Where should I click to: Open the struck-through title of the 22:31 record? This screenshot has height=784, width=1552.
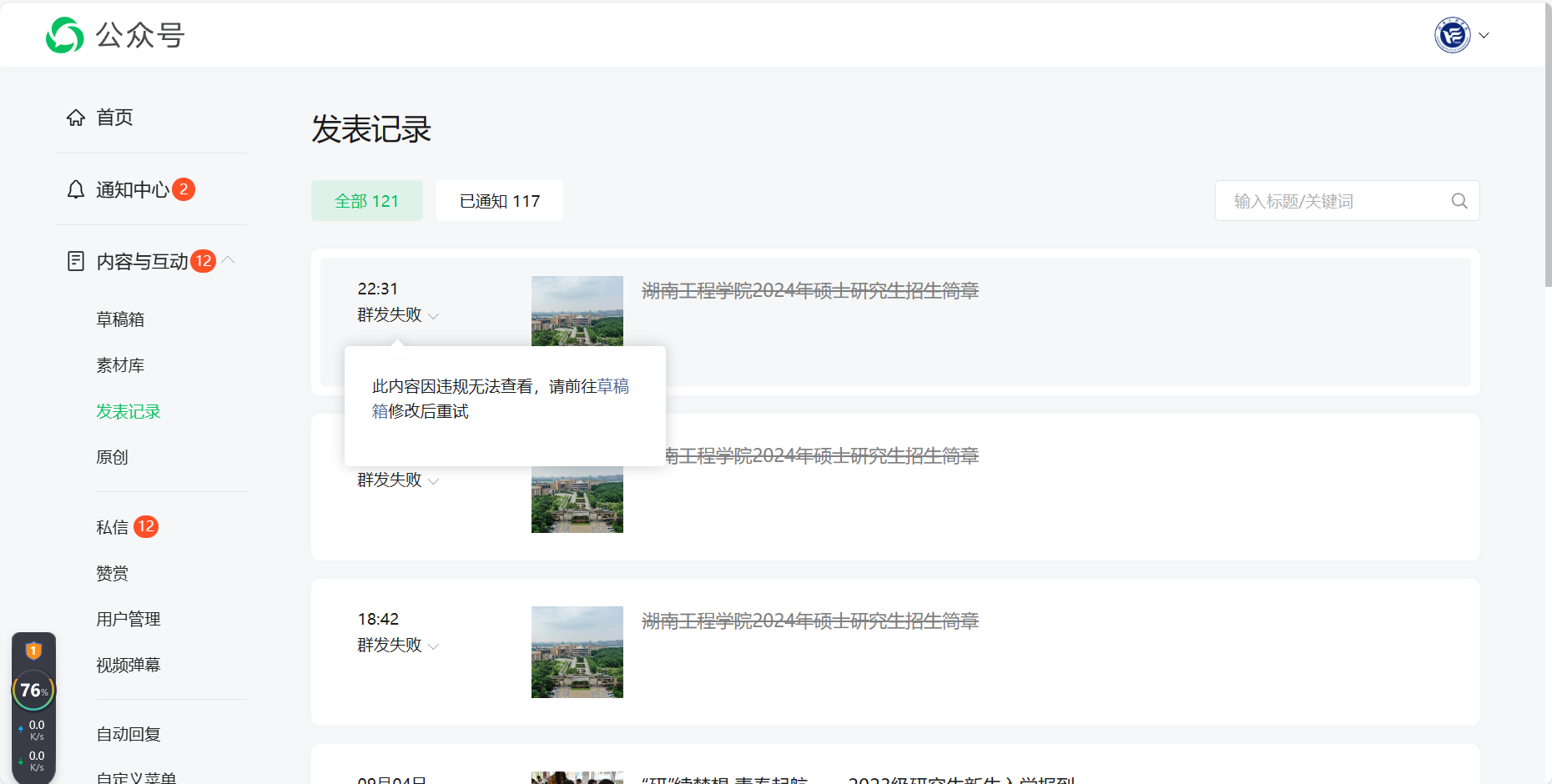(x=810, y=290)
